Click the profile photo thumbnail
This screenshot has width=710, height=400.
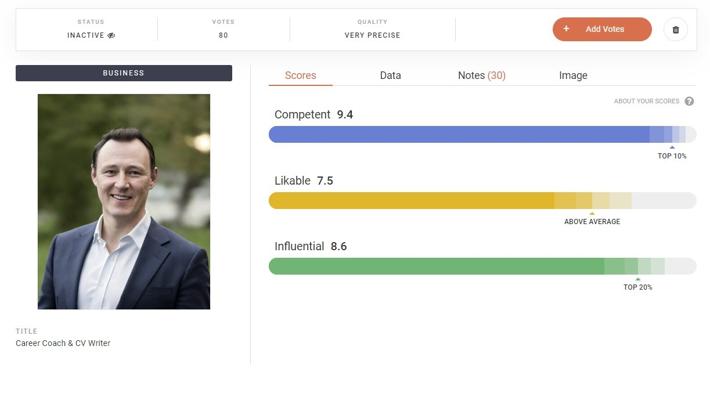point(124,201)
